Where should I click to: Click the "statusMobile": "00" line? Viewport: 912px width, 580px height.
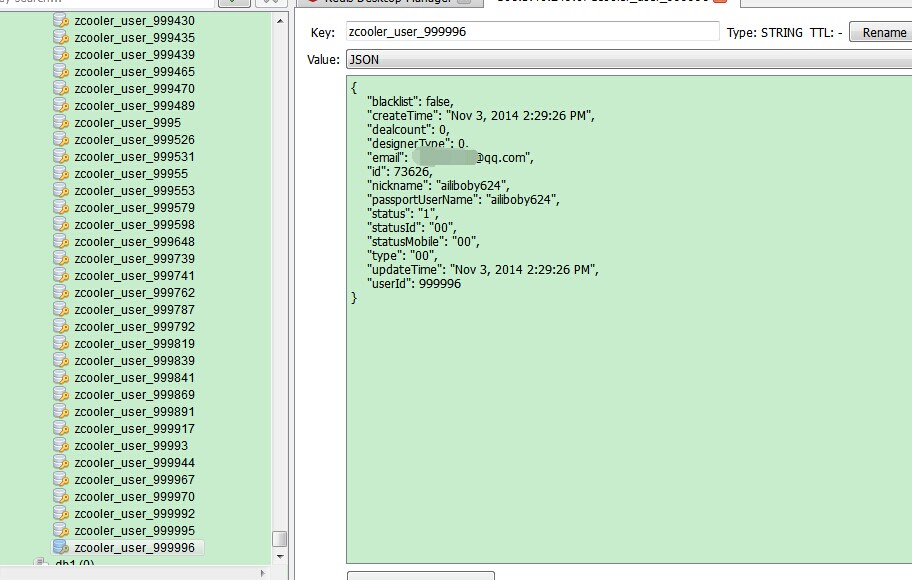[x=423, y=241]
